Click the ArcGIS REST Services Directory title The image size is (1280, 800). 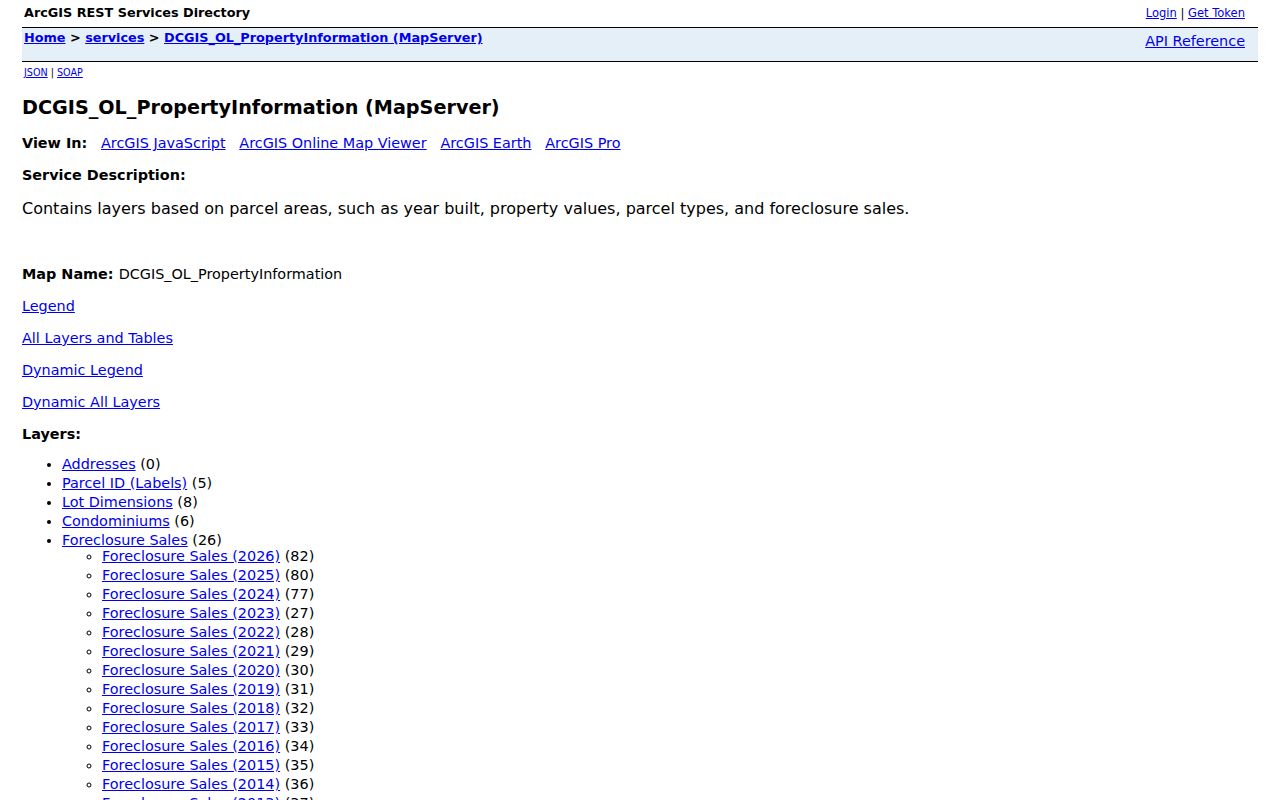pyautogui.click(x=137, y=13)
